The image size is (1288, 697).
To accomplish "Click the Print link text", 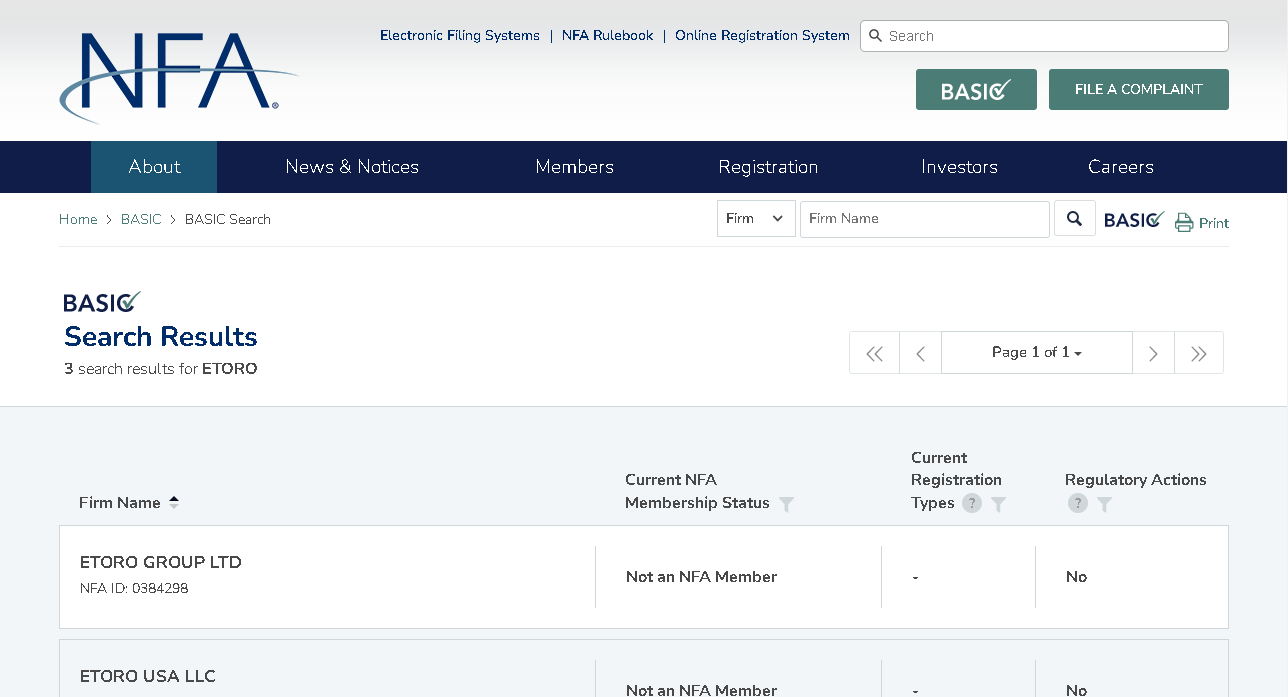I will click(x=1214, y=223).
